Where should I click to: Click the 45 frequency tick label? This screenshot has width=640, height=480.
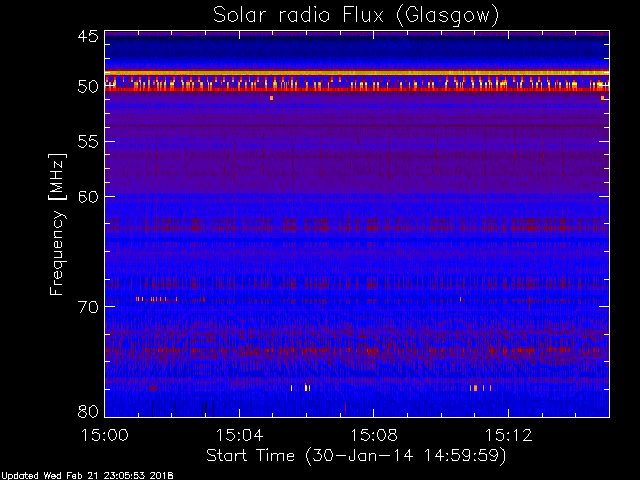coord(88,36)
